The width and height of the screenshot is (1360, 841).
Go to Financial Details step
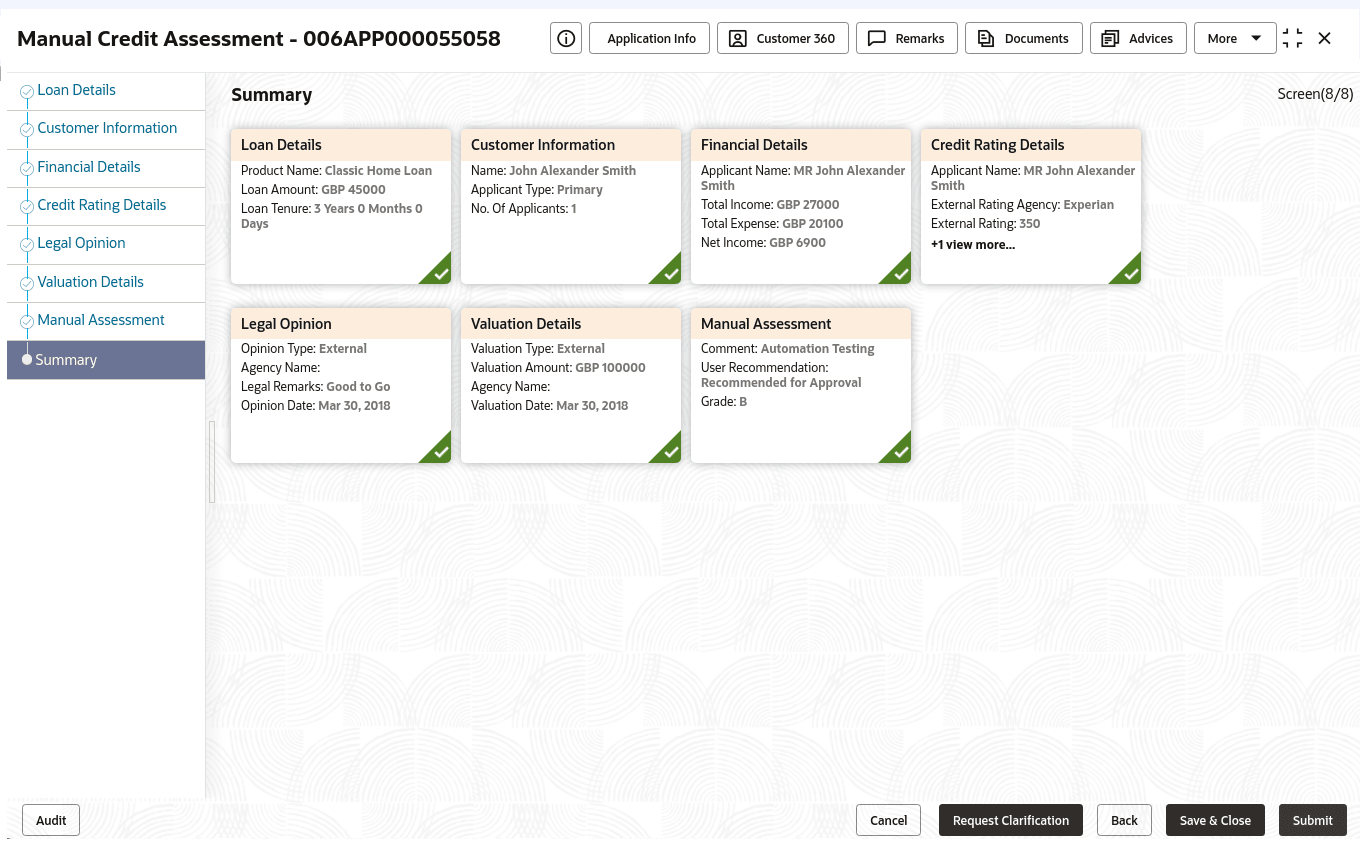(x=89, y=167)
